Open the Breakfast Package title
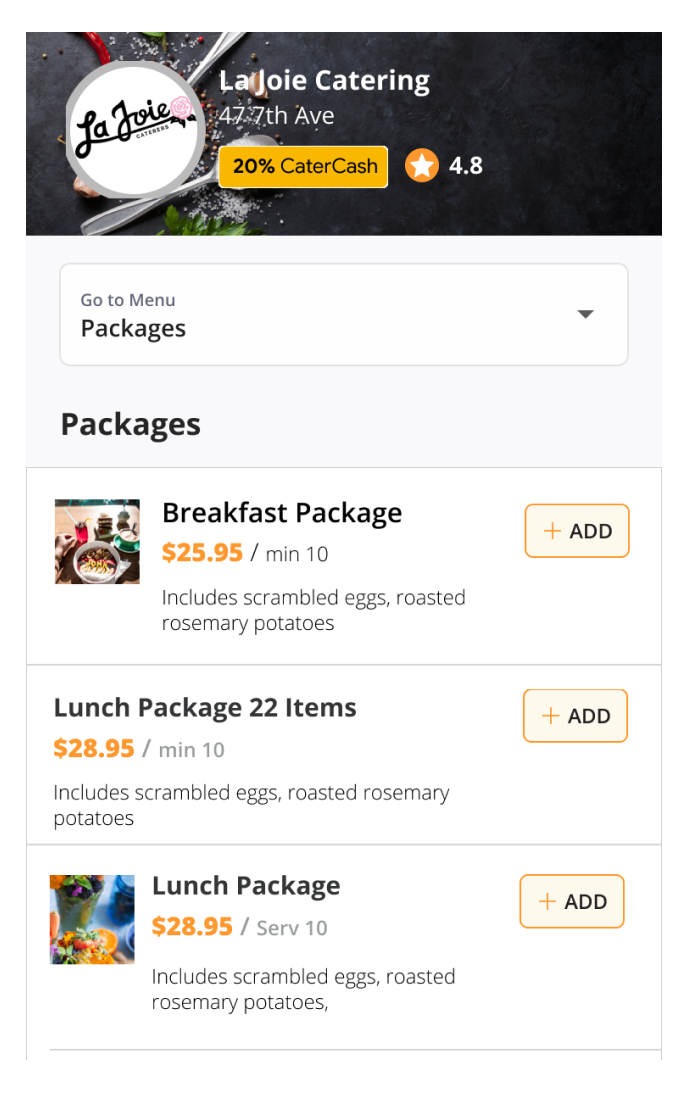The image size is (690, 1100). coord(282,513)
